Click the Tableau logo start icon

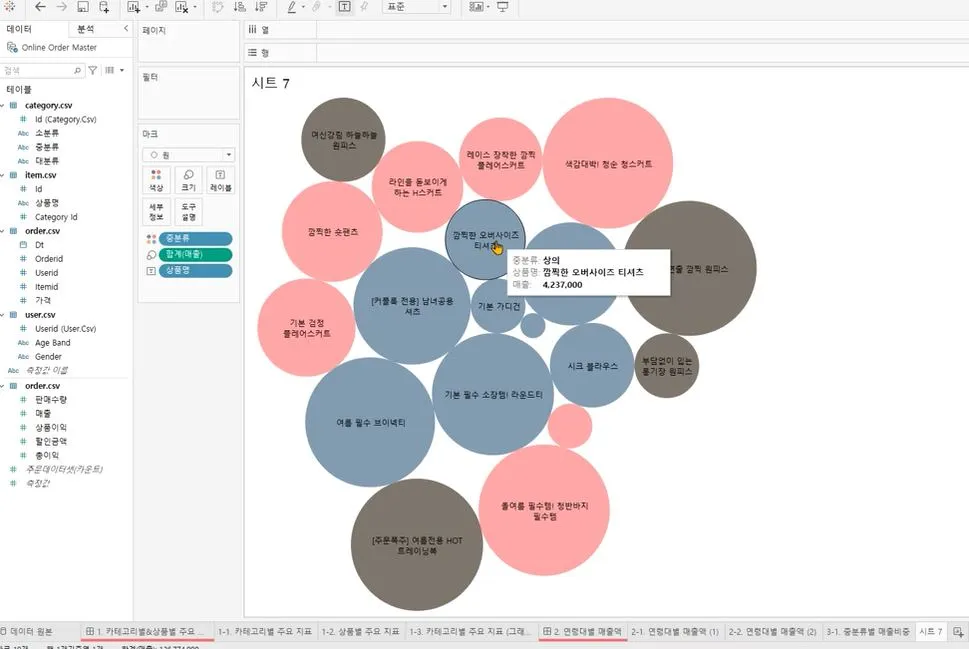tap(9, 7)
